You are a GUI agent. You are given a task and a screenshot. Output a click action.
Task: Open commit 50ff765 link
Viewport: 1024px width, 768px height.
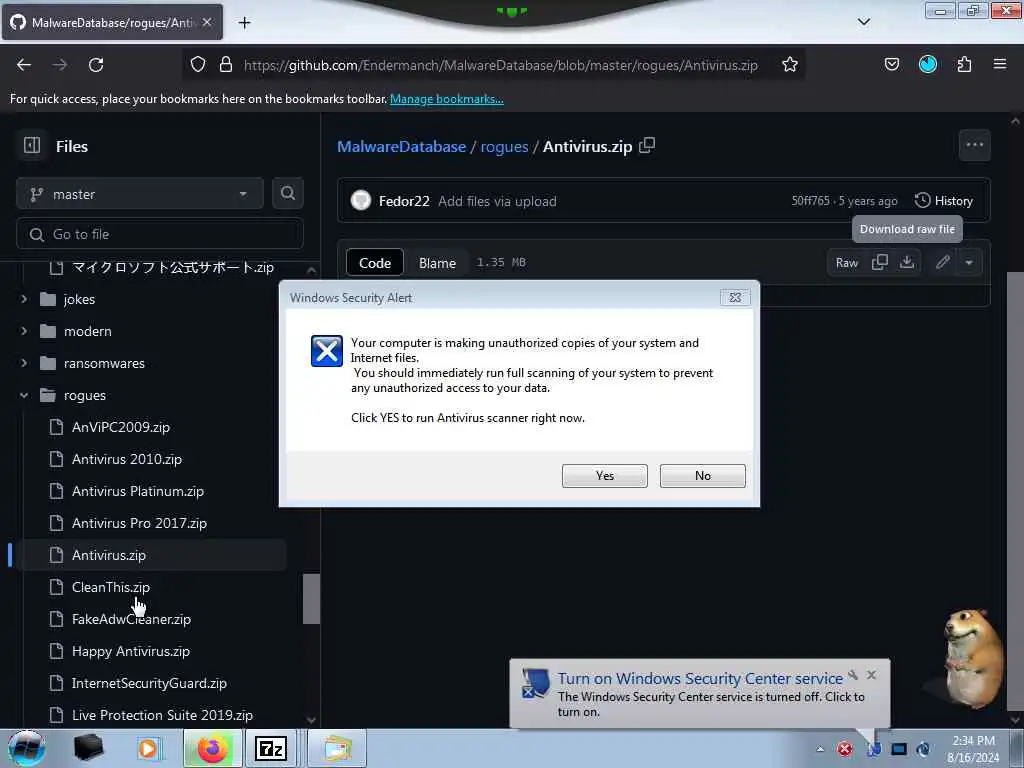pyautogui.click(x=810, y=200)
